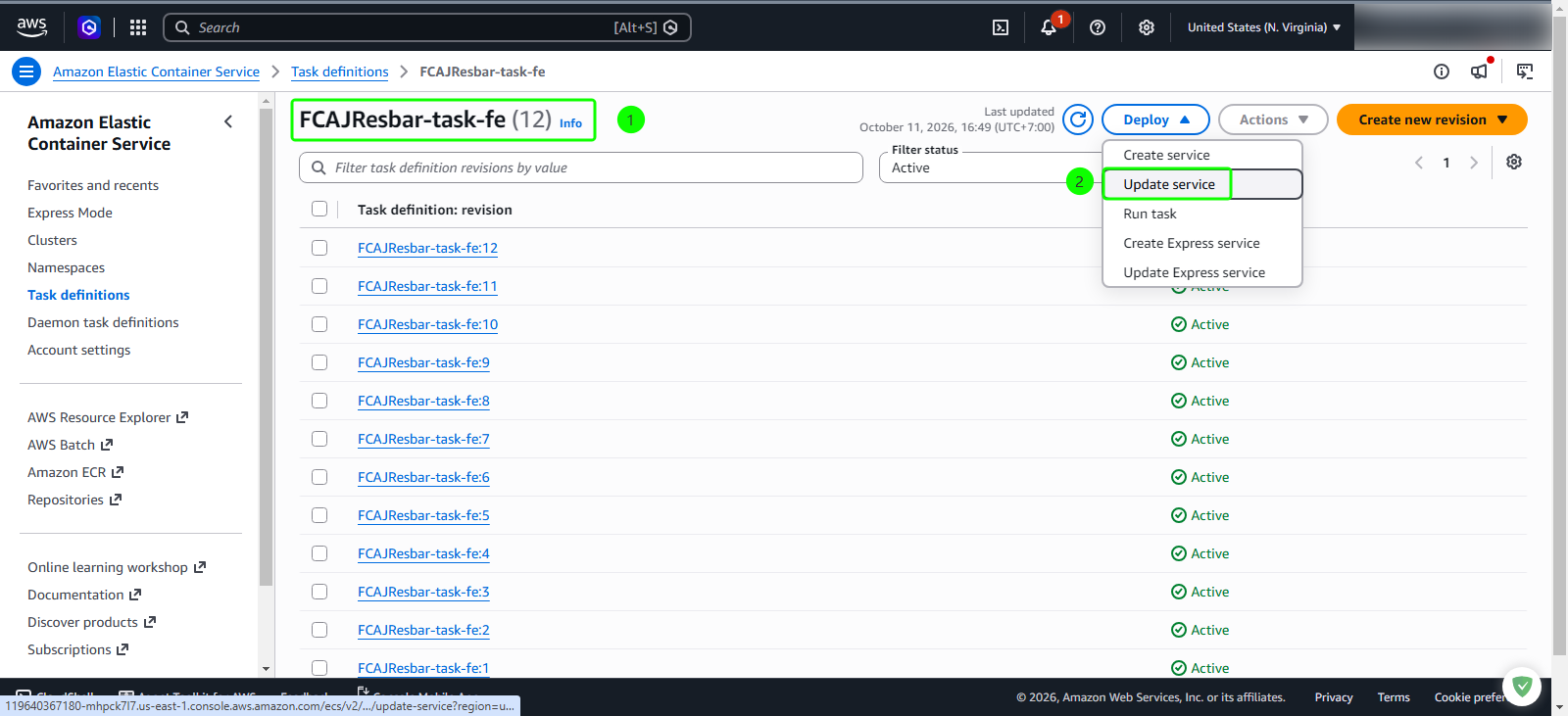Open Terms link in footer

[1394, 697]
